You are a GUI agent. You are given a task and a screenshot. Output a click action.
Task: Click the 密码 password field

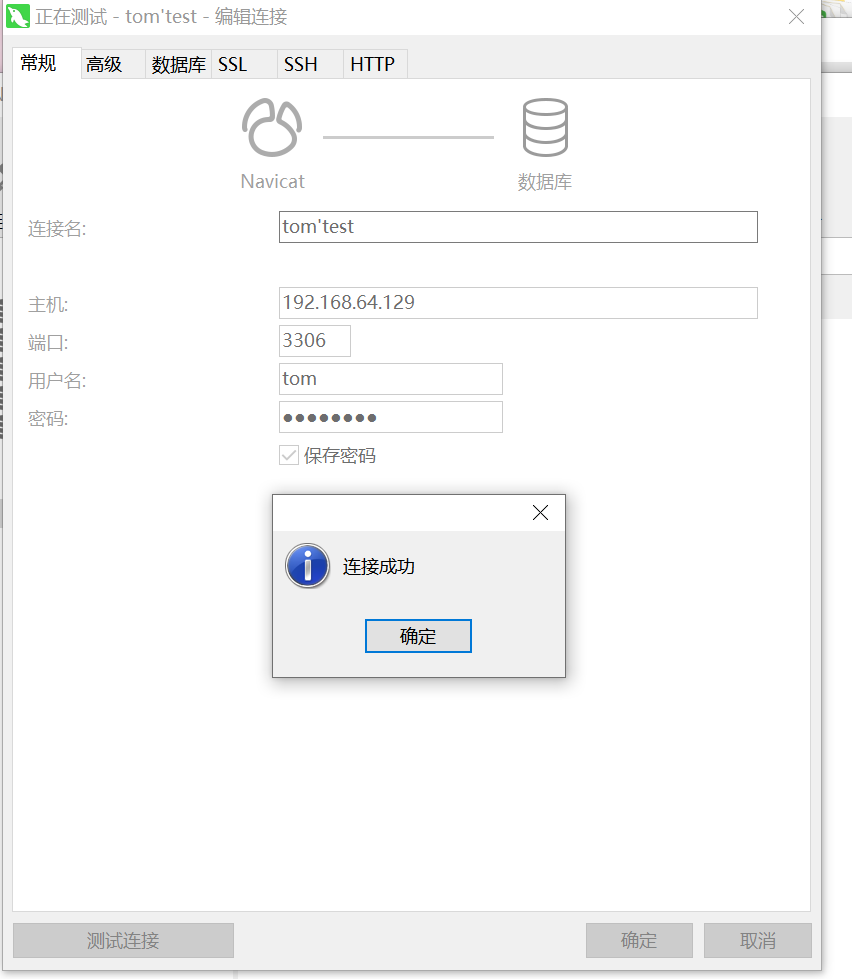391,417
